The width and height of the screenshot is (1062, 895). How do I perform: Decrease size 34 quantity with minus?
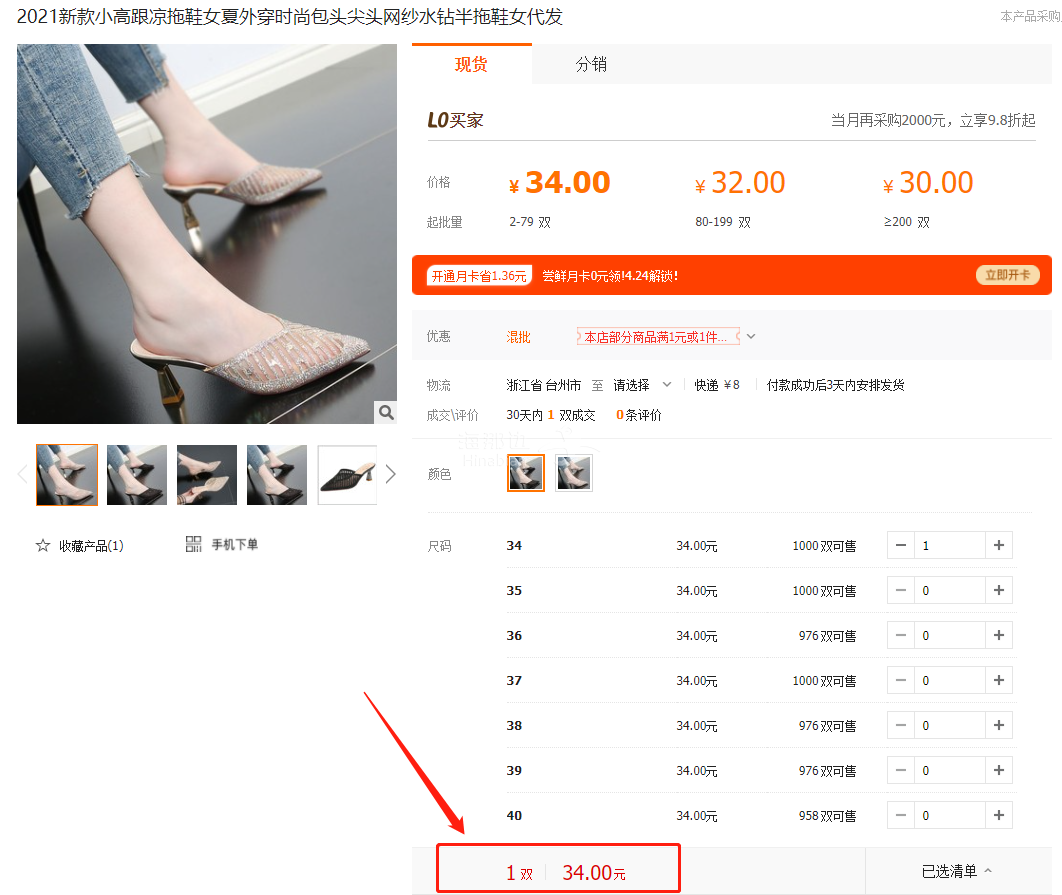click(901, 545)
